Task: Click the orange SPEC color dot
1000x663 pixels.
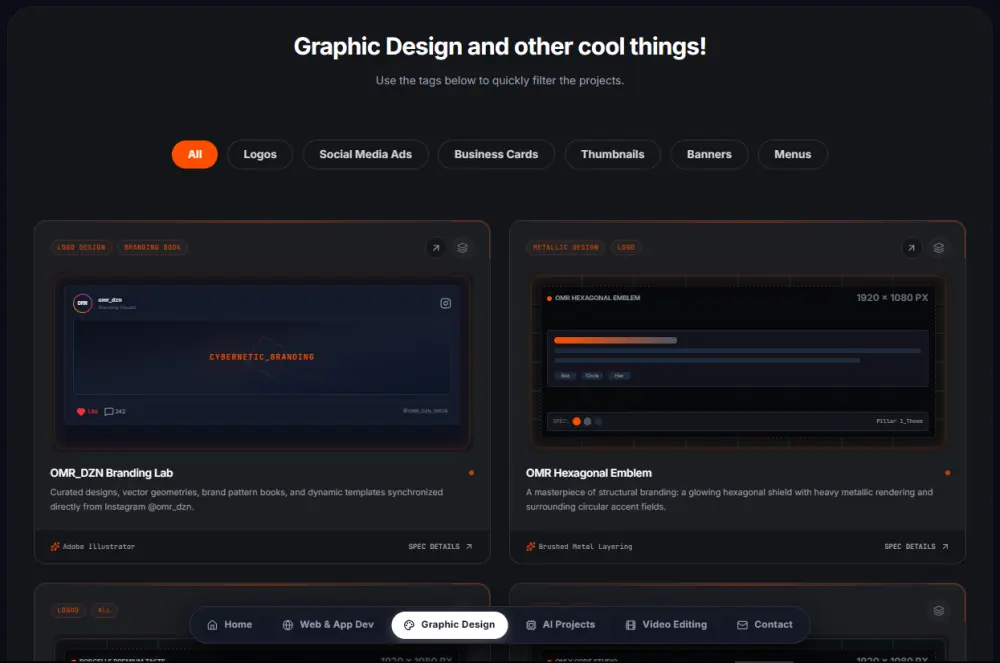Action: pyautogui.click(x=577, y=421)
